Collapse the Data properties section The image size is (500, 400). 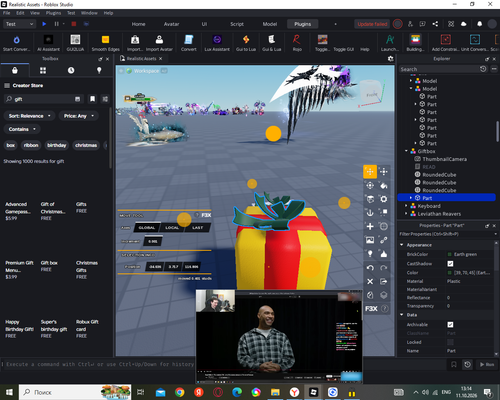402,315
